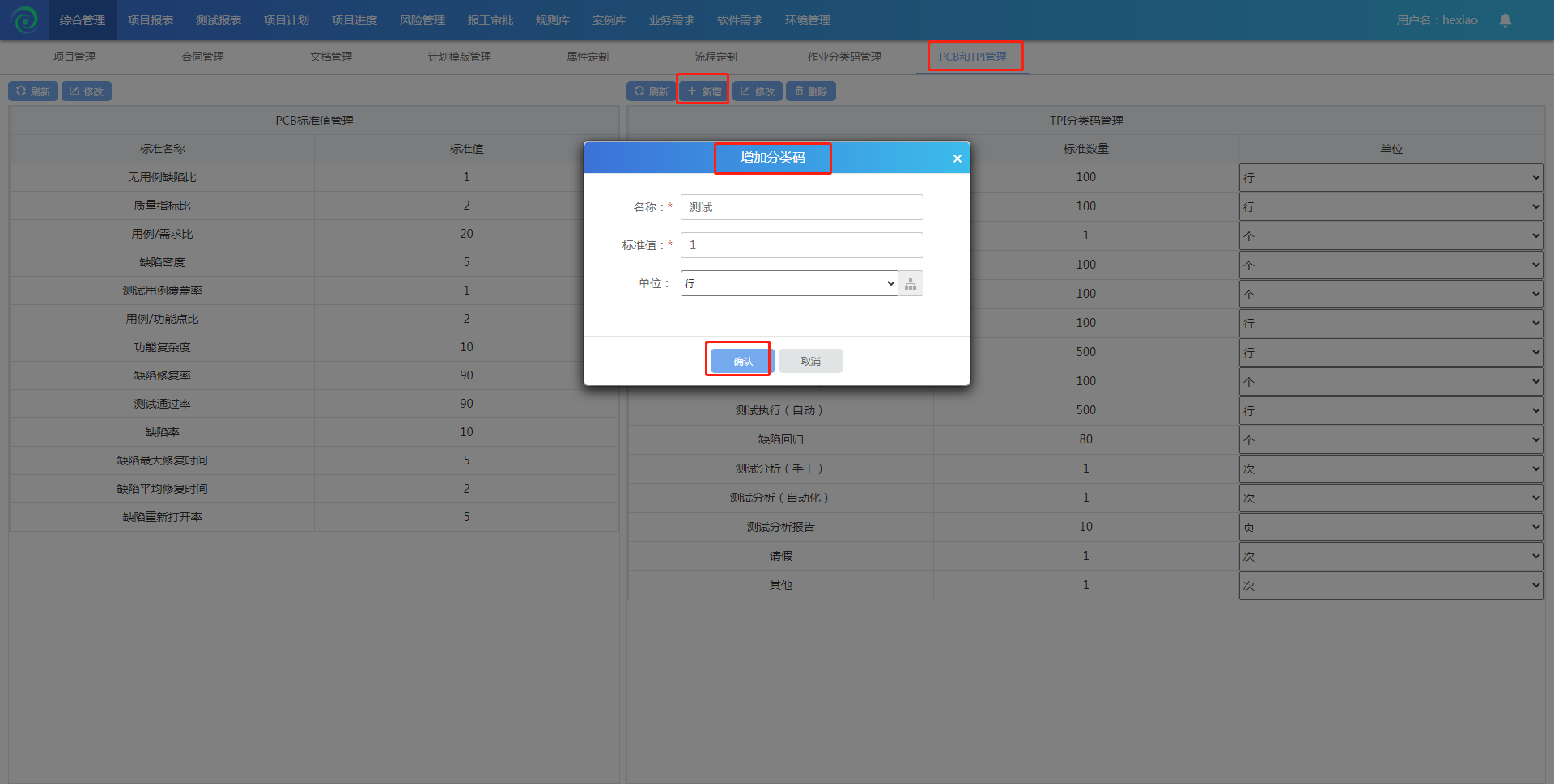The image size is (1554, 784).
Task: Open the 单位 dropdown in dialog
Action: (x=789, y=283)
